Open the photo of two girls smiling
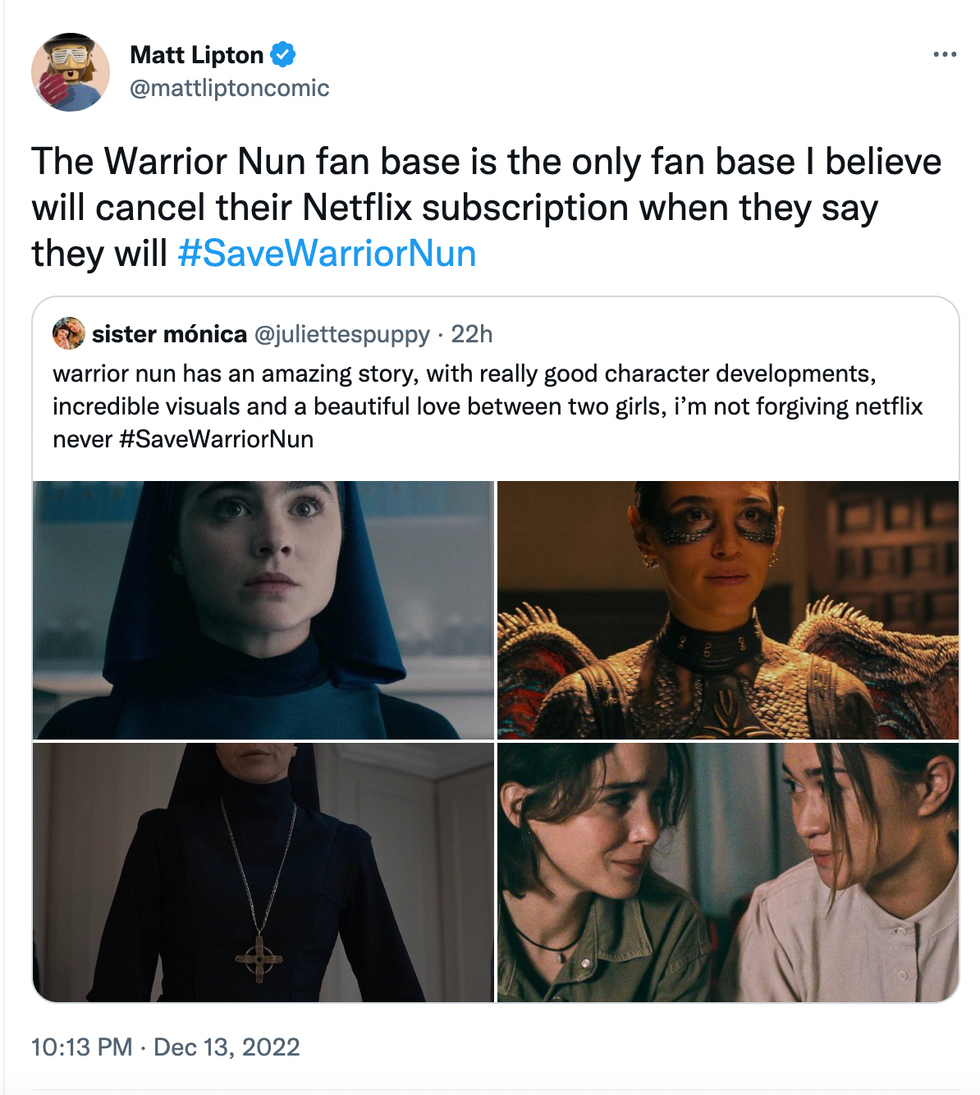The height and width of the screenshot is (1095, 980). coord(728,872)
